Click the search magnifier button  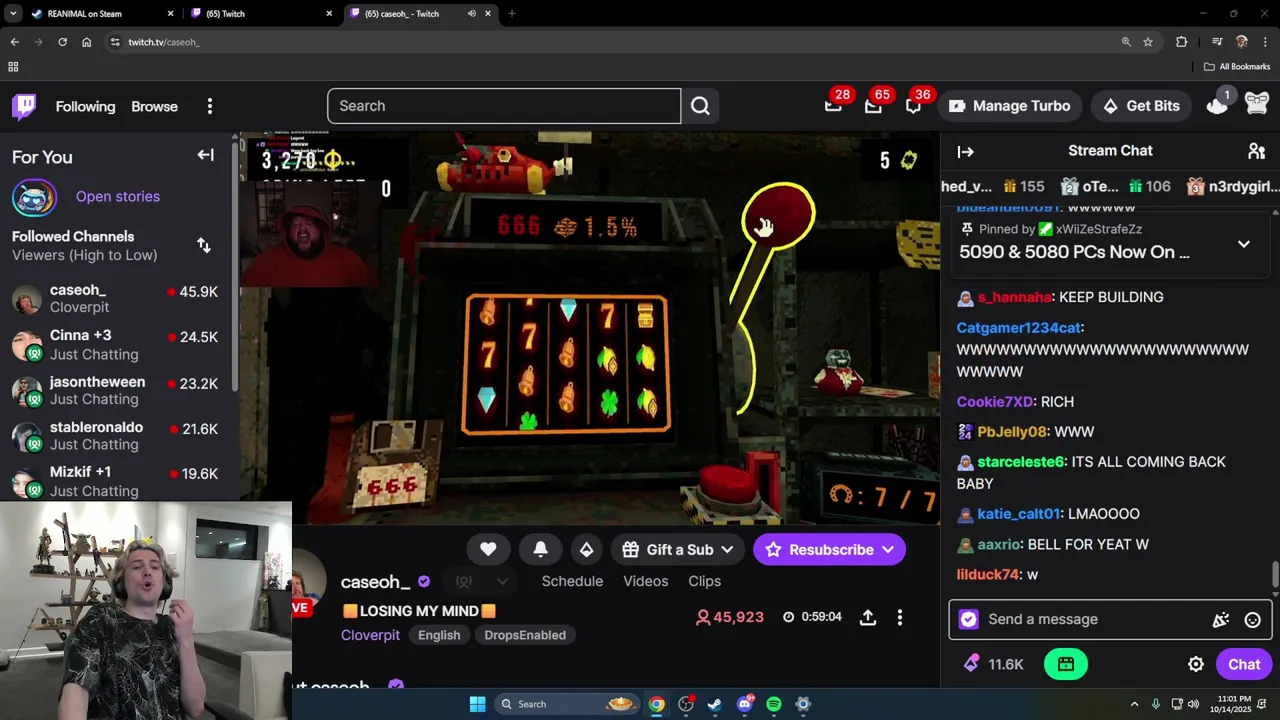click(x=700, y=106)
